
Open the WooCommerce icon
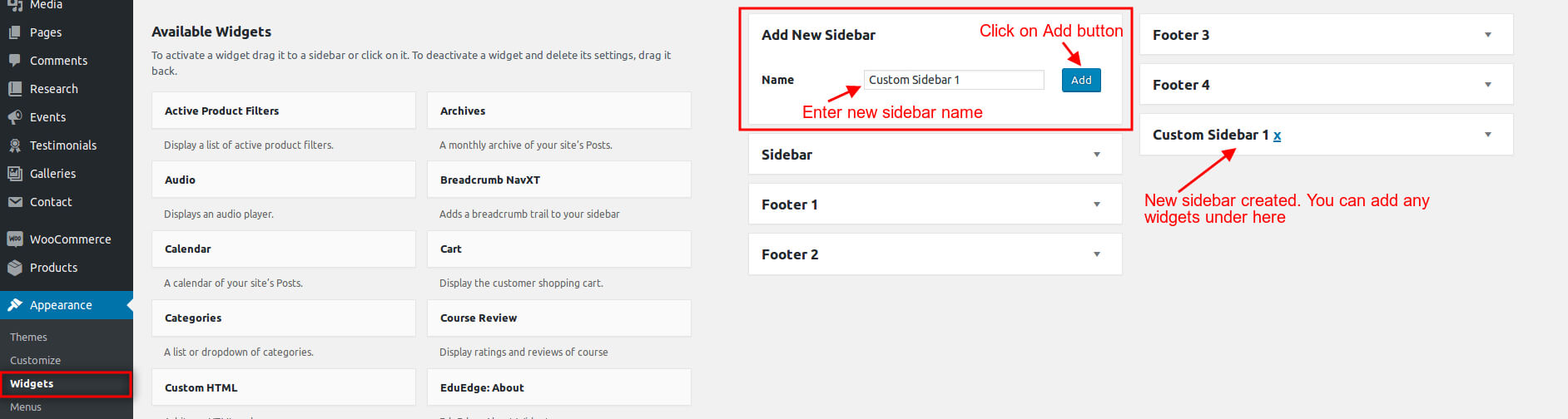[14, 239]
